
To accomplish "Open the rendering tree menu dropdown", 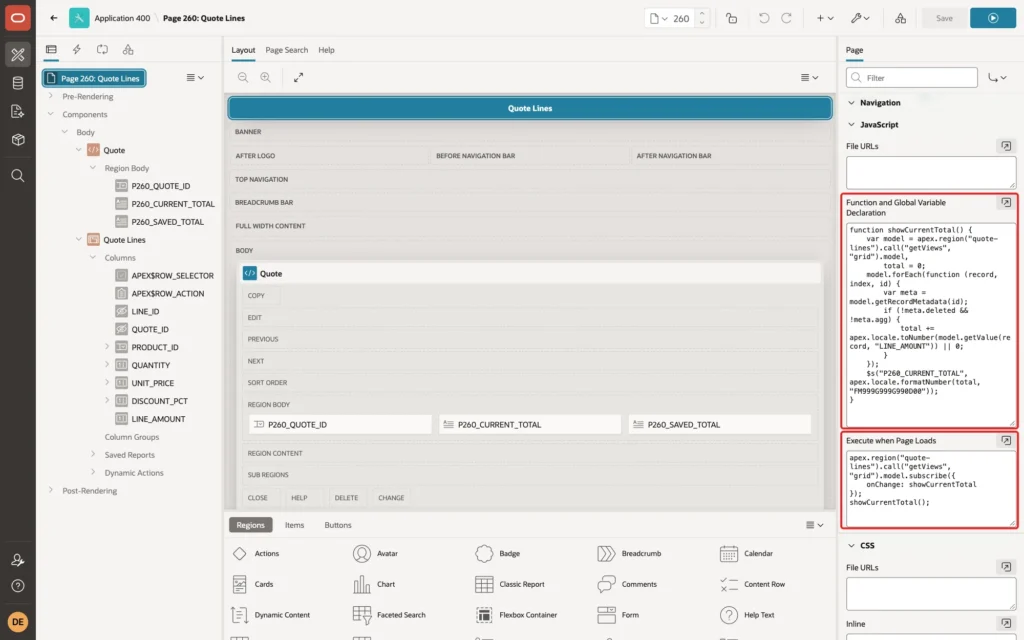I will (x=195, y=77).
